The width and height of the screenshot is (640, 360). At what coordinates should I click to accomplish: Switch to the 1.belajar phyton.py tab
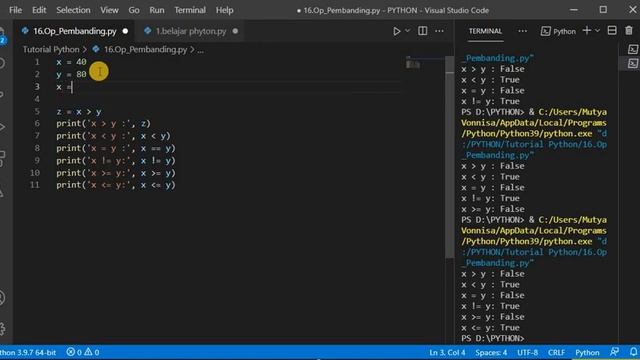(191, 31)
